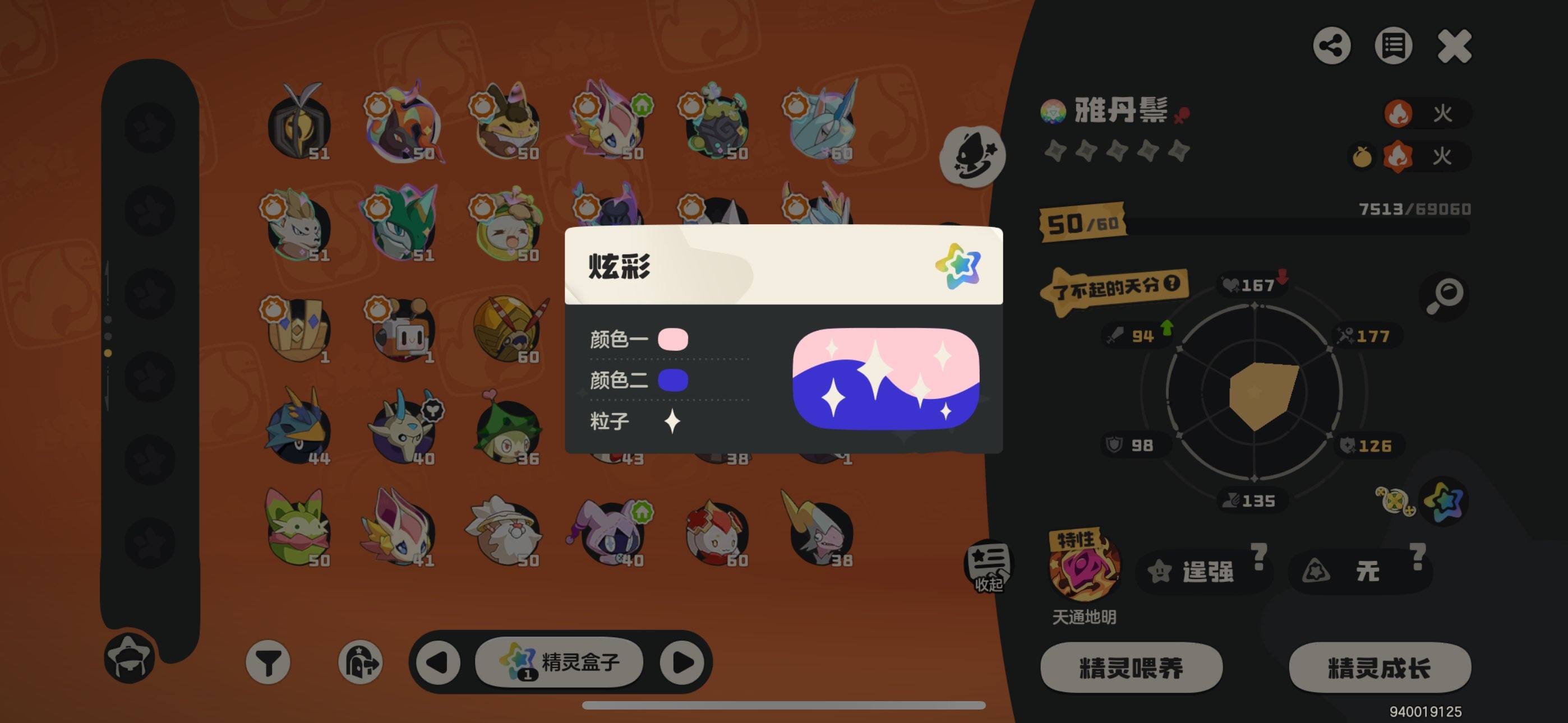Close the sprite panel with X
The image size is (1568, 723).
click(x=1454, y=45)
